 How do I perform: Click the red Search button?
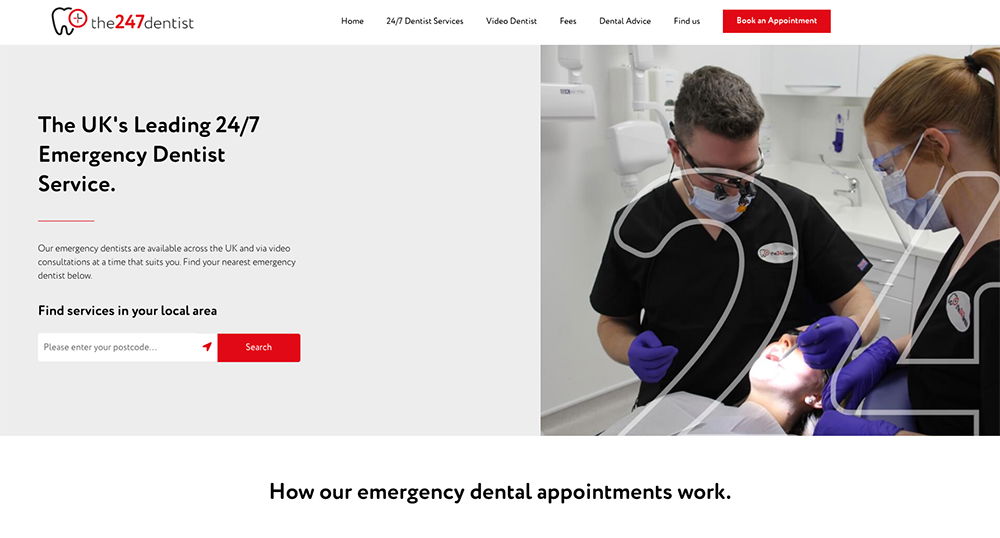tap(258, 347)
